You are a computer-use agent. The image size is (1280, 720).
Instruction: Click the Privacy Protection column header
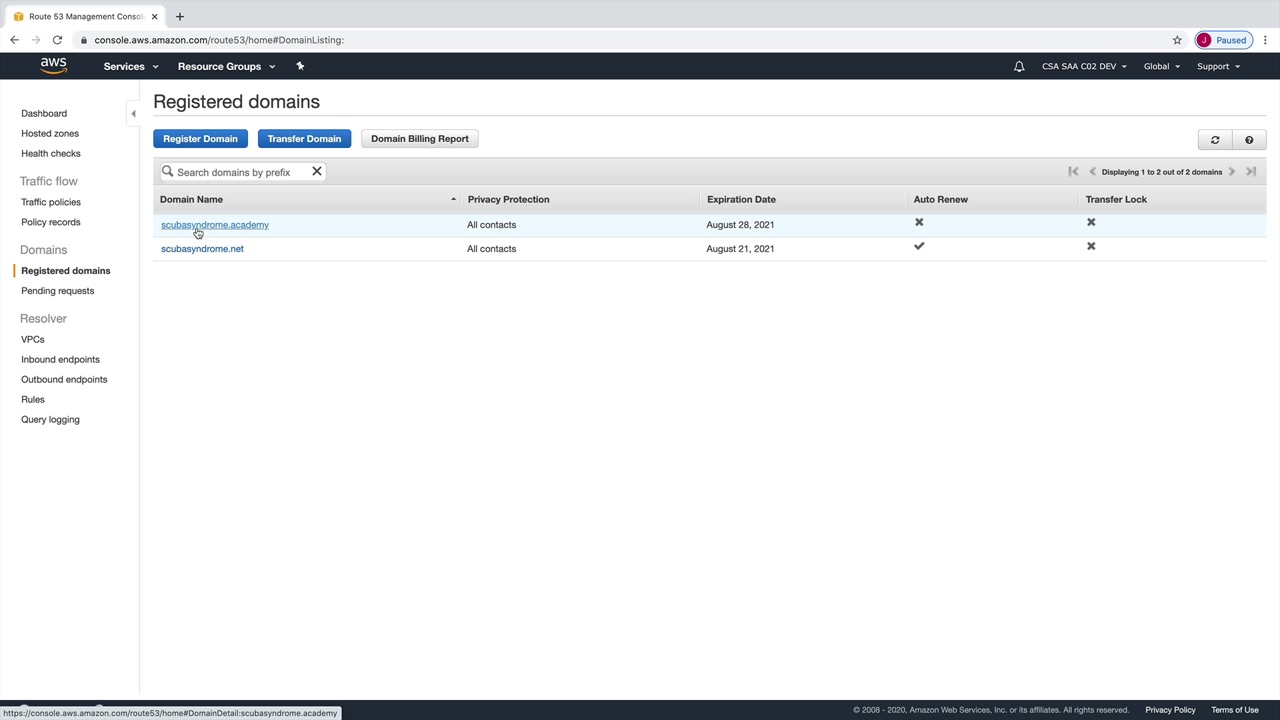508,199
